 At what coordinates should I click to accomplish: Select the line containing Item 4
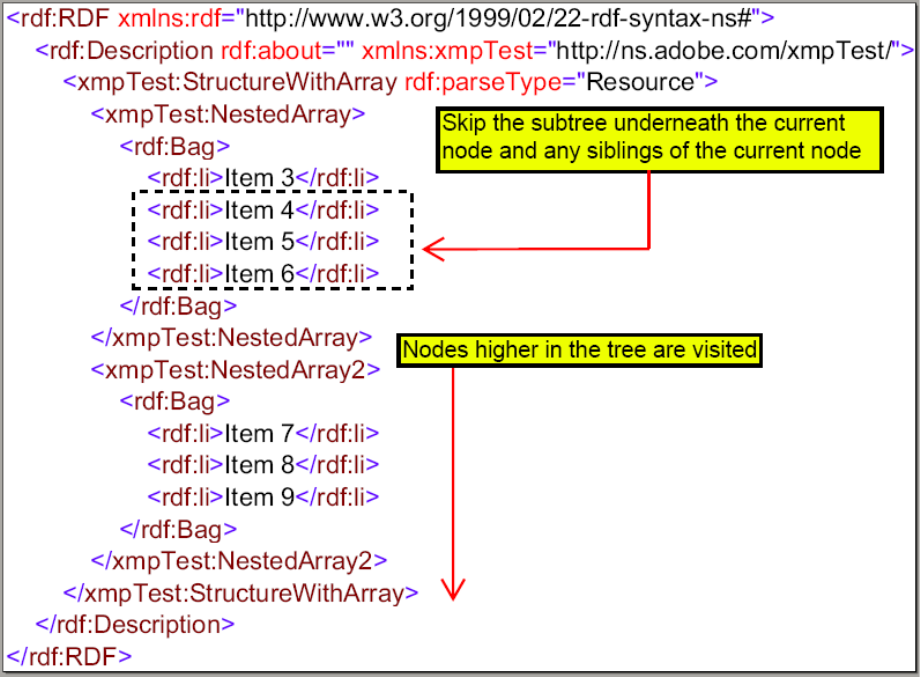(263, 210)
